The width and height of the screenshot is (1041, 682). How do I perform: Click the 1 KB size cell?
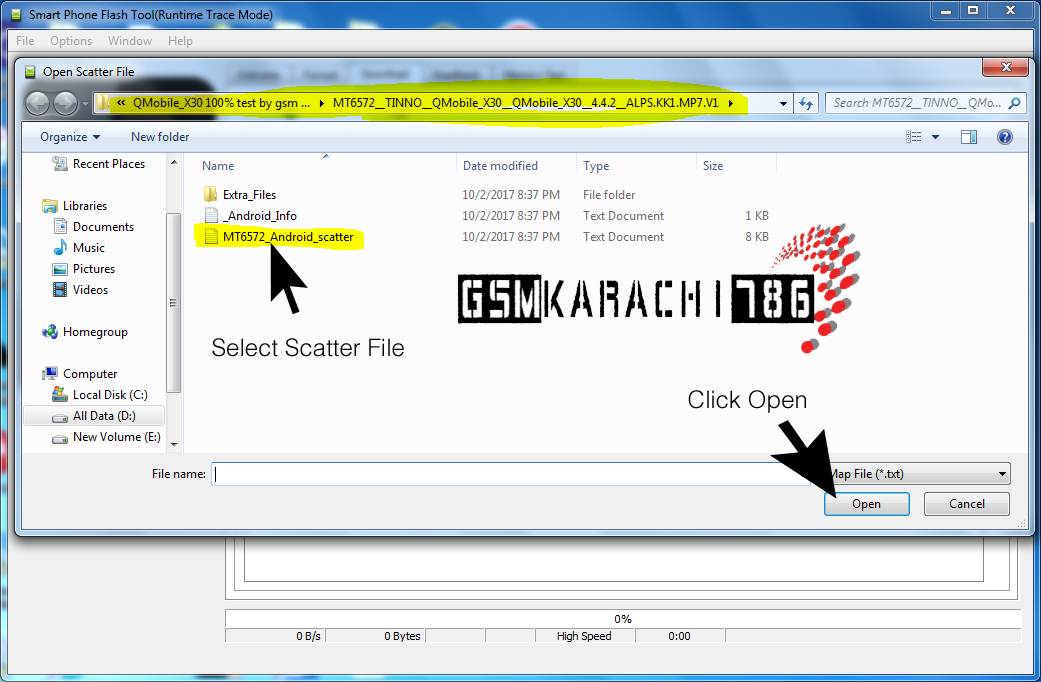tap(756, 216)
